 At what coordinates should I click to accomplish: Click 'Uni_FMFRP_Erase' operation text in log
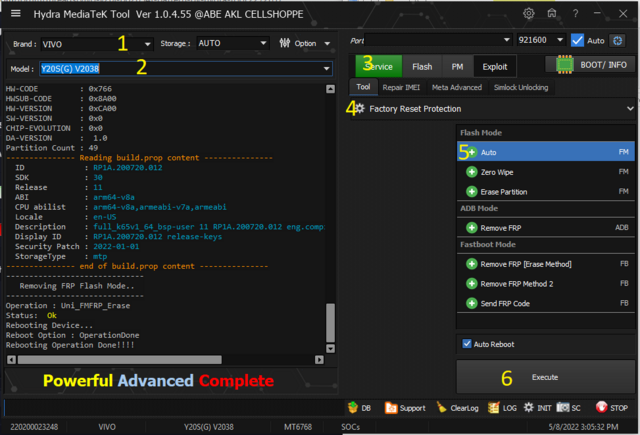pyautogui.click(x=96, y=306)
